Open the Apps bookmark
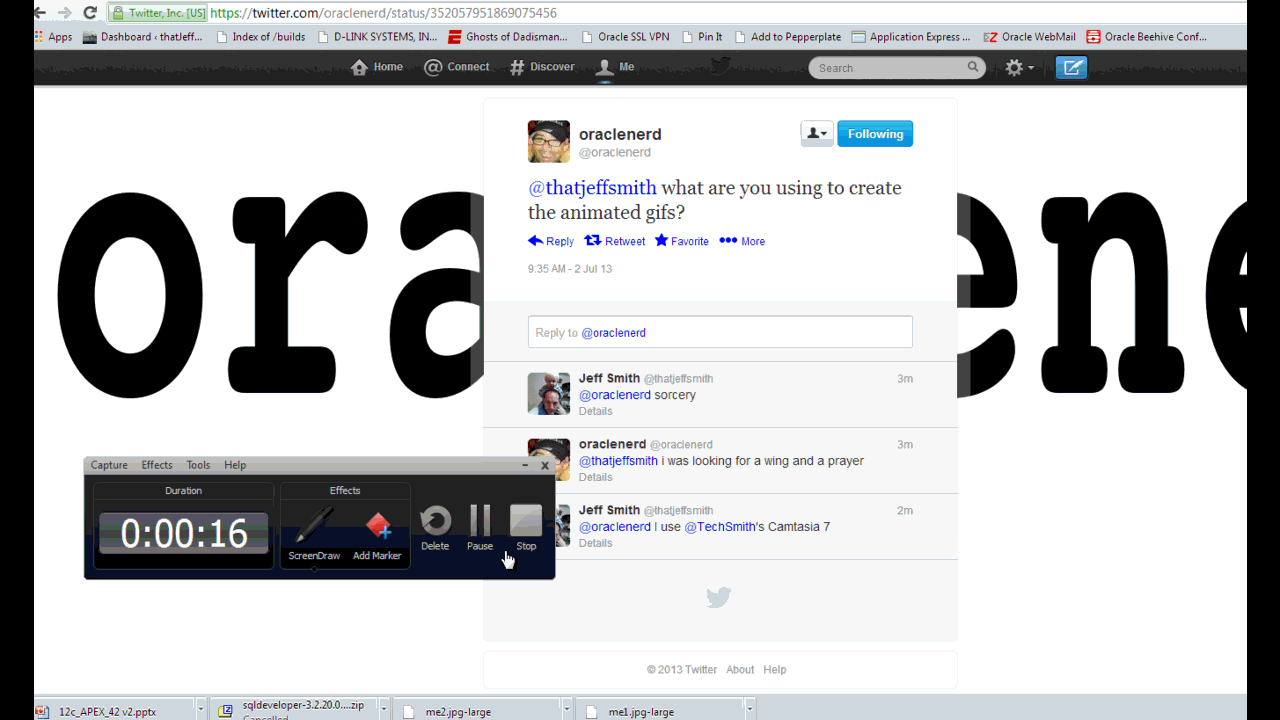 coord(53,37)
